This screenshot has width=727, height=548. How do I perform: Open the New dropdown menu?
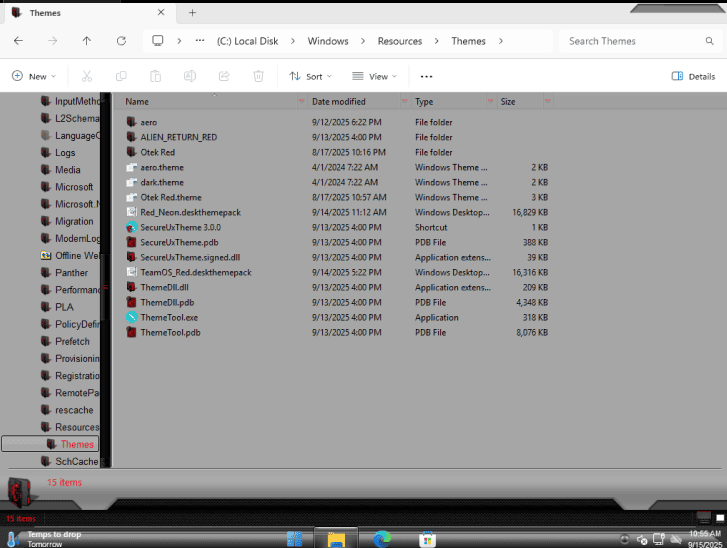coord(34,76)
